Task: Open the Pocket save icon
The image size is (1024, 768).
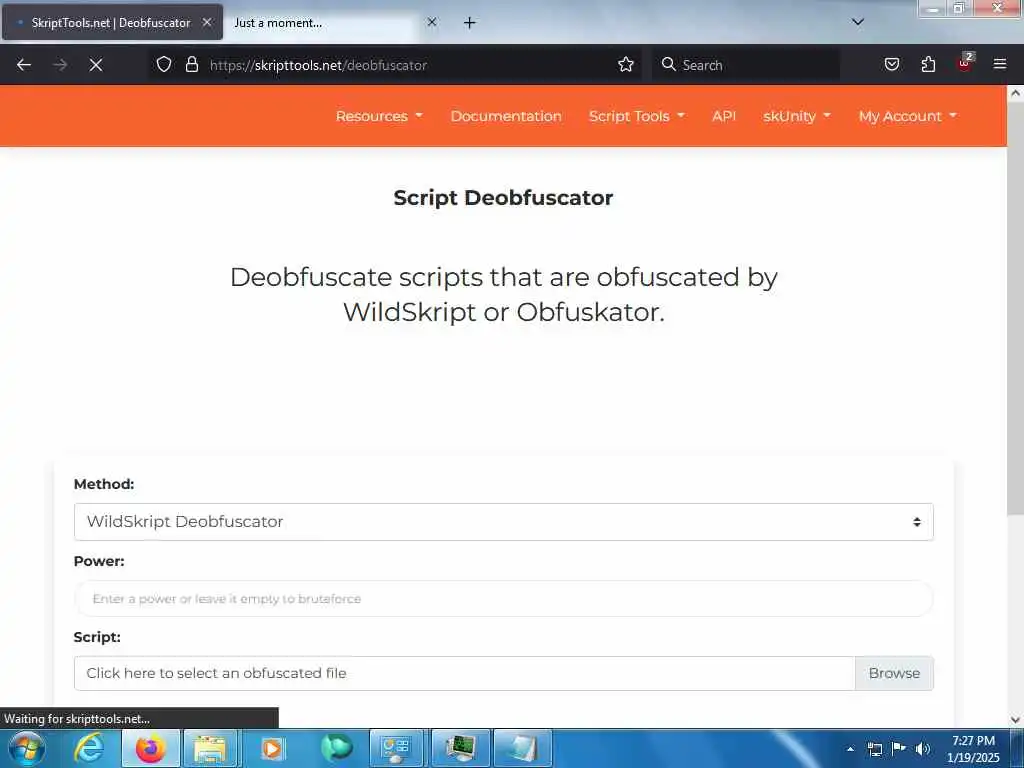Action: pyautogui.click(x=891, y=64)
